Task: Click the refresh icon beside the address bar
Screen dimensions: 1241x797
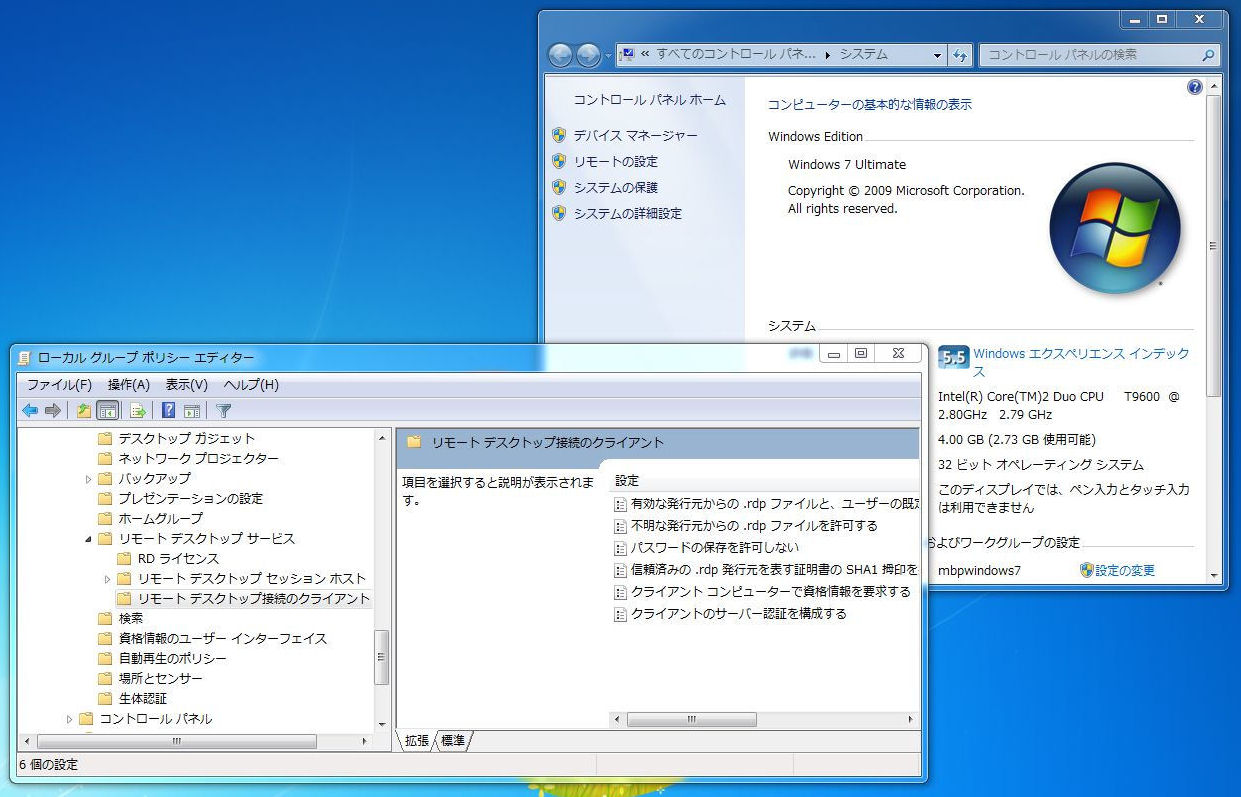Action: point(961,55)
